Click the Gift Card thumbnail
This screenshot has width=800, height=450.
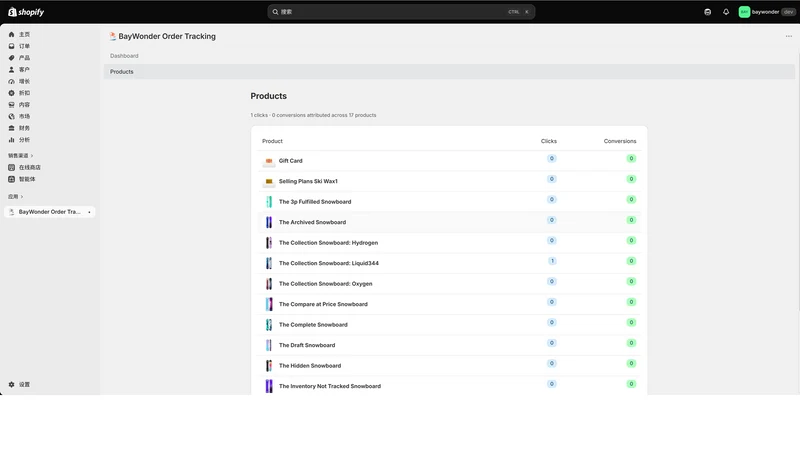[x=269, y=161]
